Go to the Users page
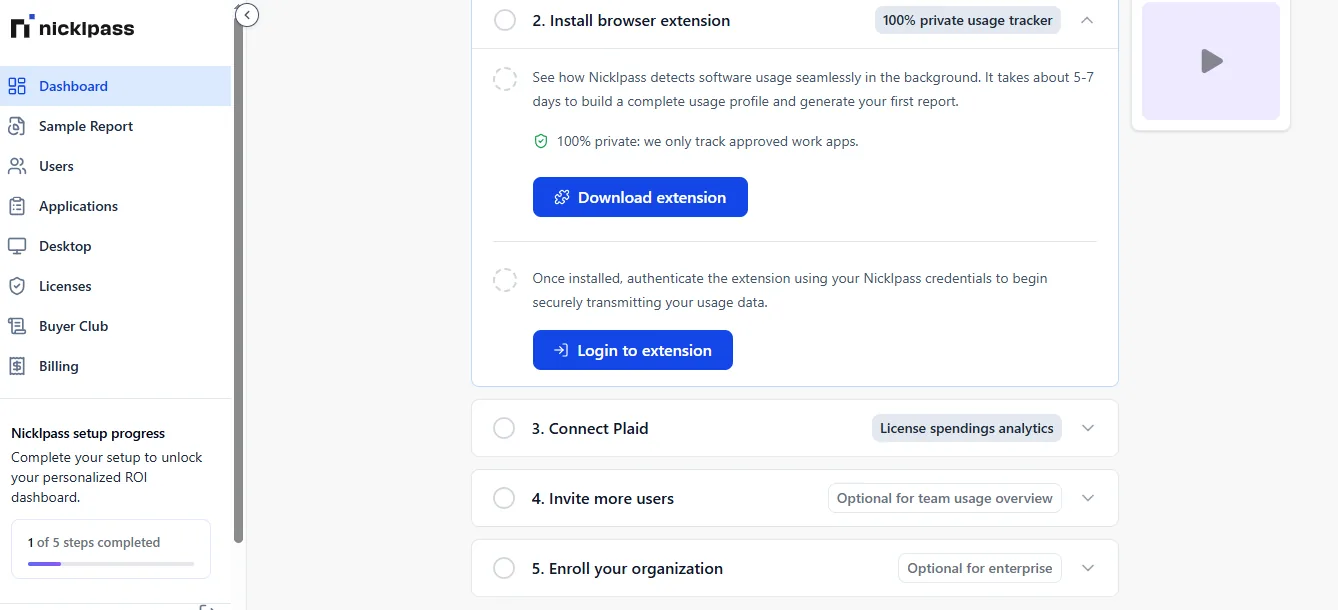The width and height of the screenshot is (1338, 610). pos(115,166)
